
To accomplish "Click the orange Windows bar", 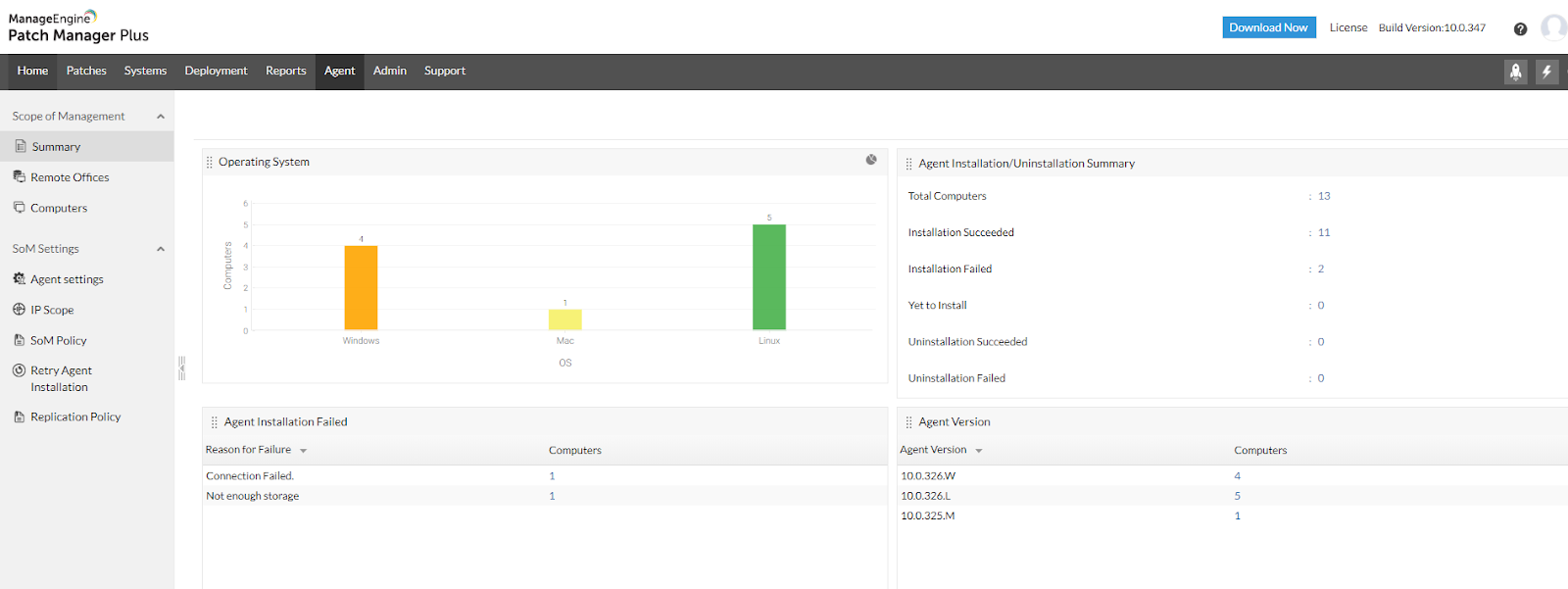I will 361,288.
